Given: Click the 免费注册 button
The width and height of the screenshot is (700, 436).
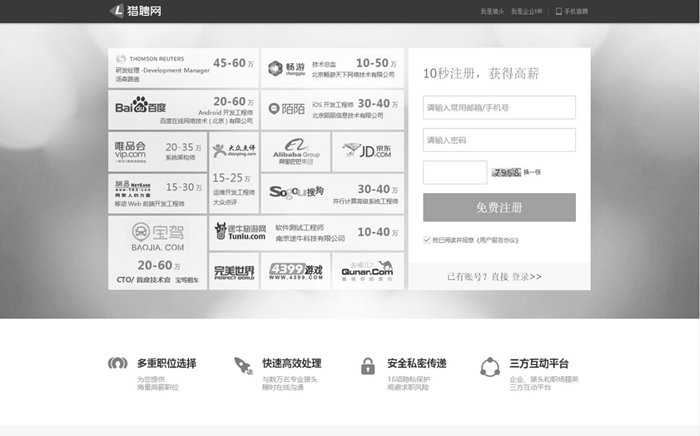Looking at the screenshot, I should click(499, 208).
